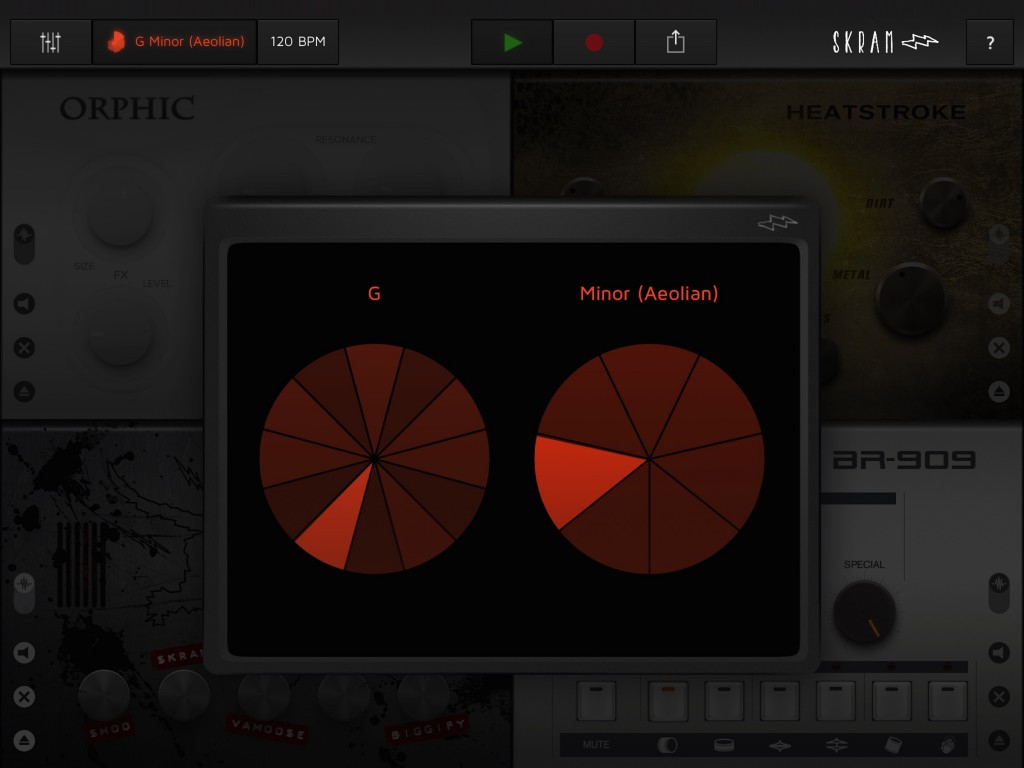Open the mixer from the top bar
The width and height of the screenshot is (1024, 768).
tap(50, 43)
